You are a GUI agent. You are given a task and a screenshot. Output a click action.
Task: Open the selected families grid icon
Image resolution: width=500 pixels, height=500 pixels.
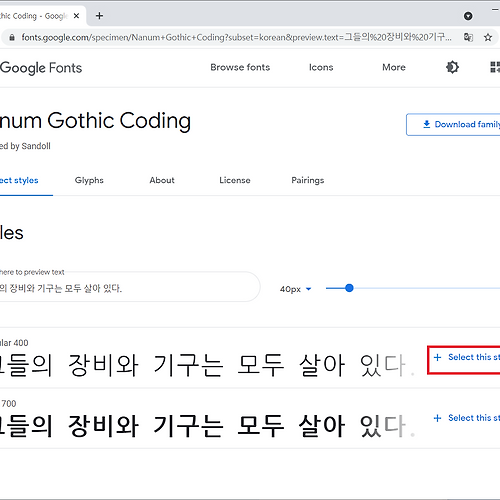coord(495,67)
